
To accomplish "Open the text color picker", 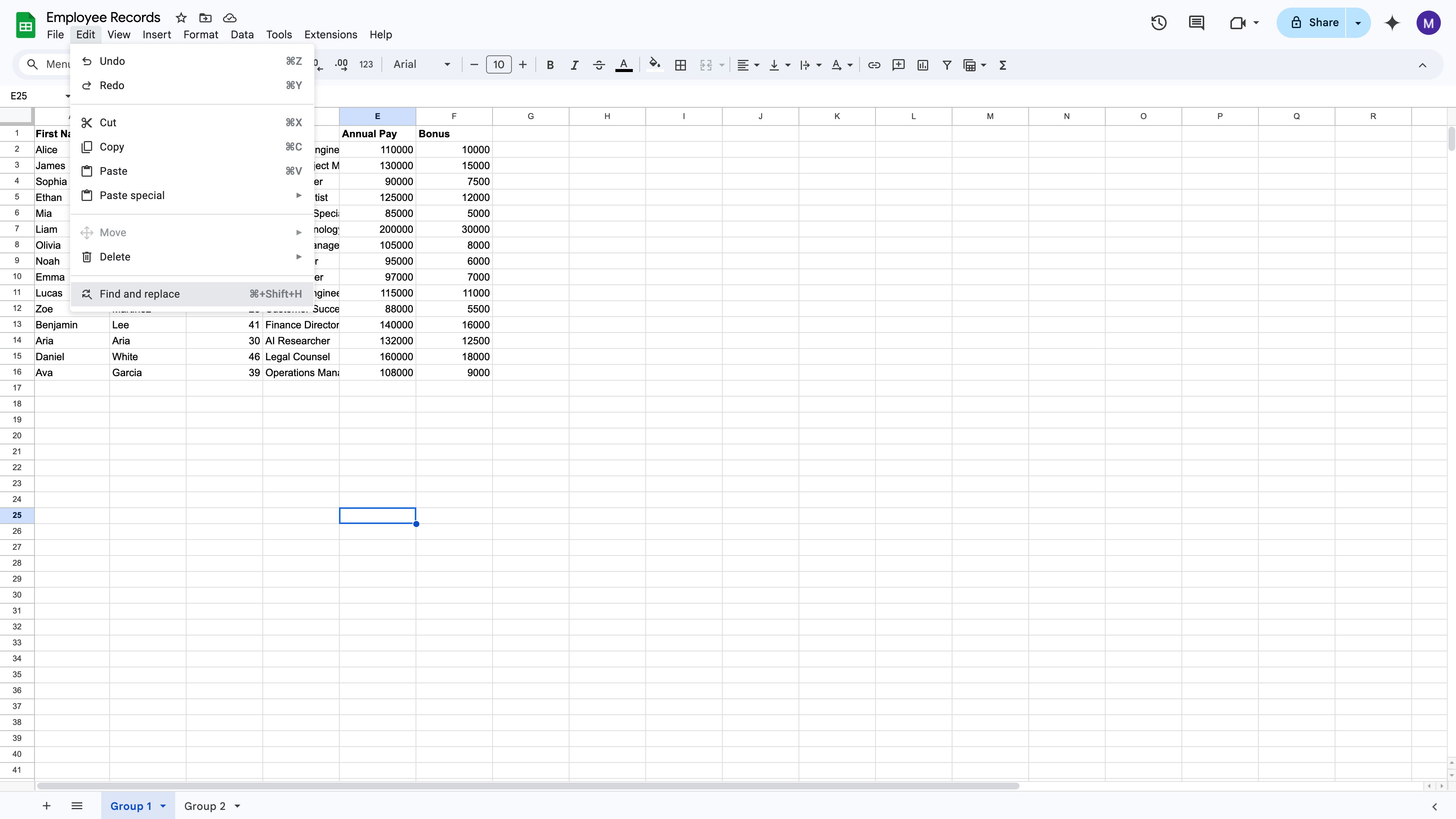I will 623,65.
